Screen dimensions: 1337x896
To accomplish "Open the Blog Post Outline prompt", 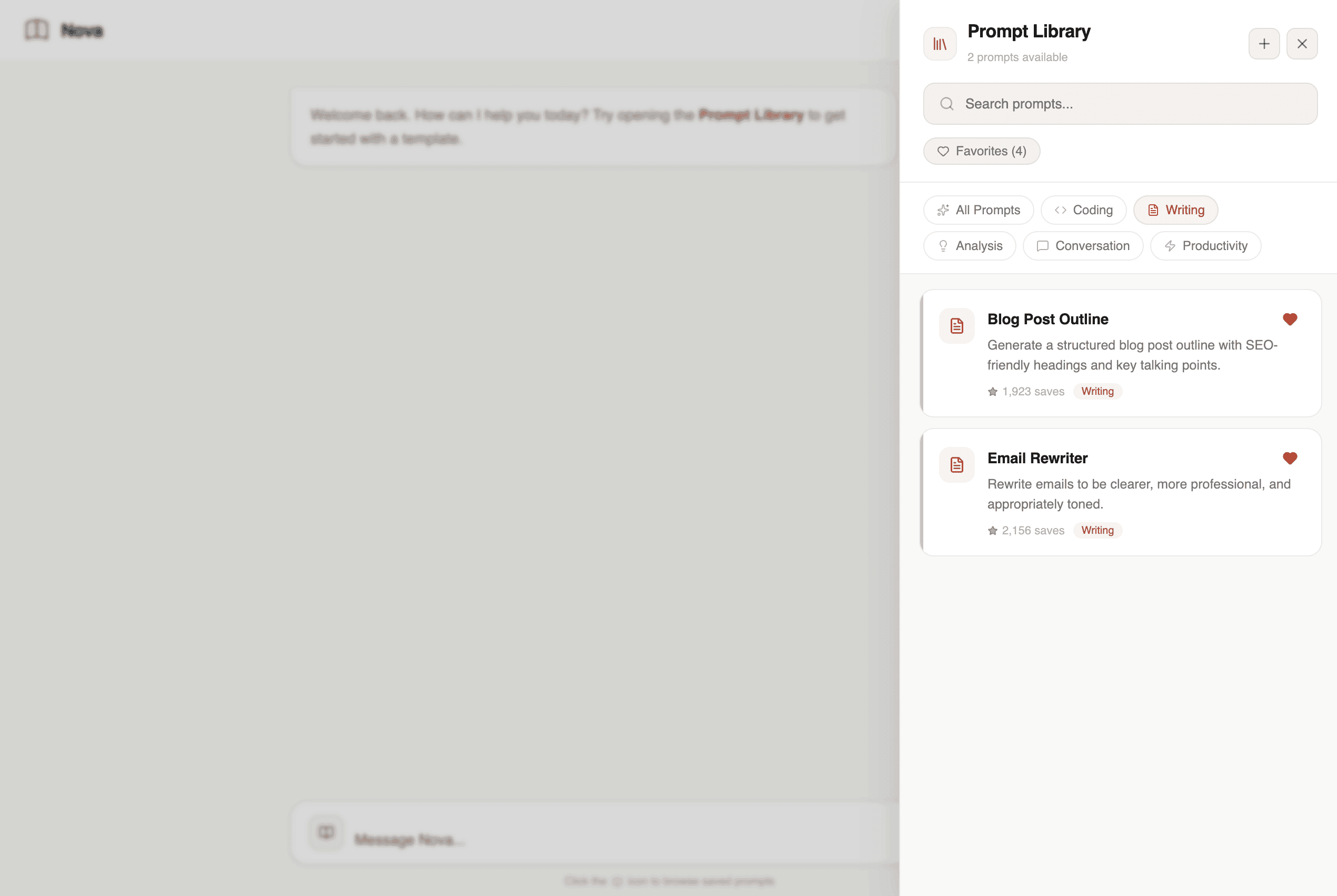I will 1047,319.
